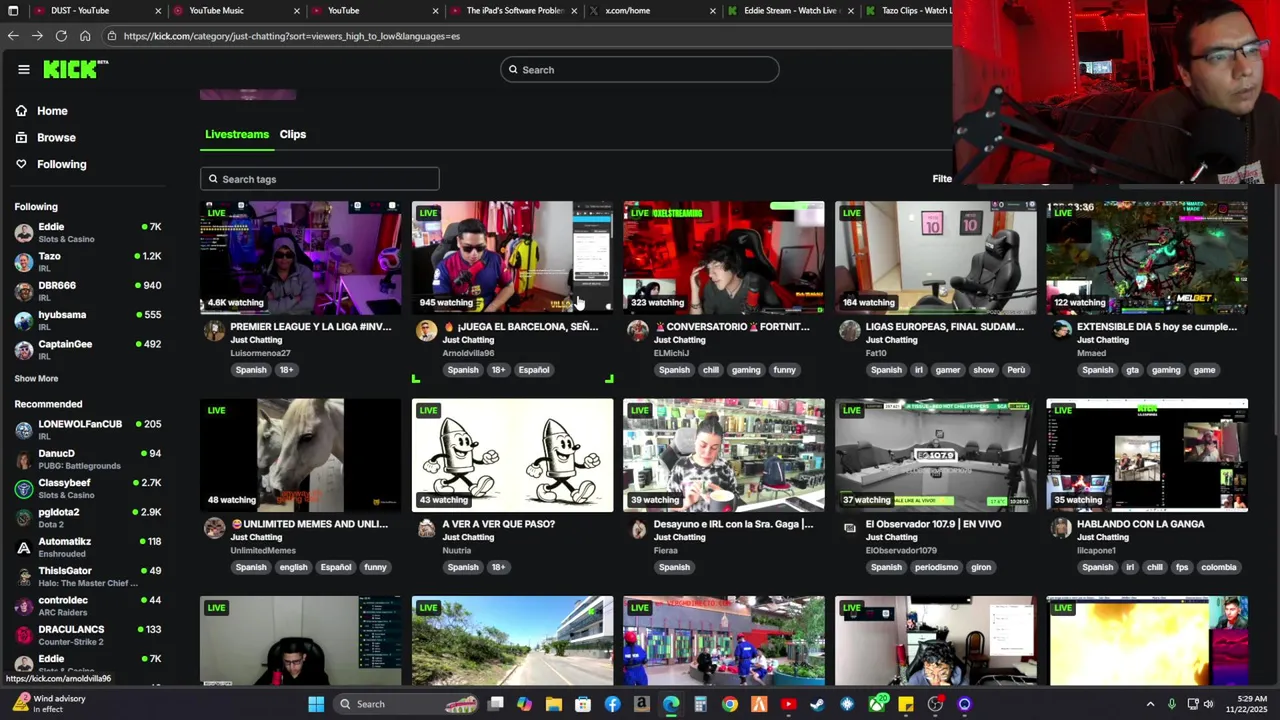Open Home in Kick sidebar
1280x720 pixels.
click(x=52, y=111)
